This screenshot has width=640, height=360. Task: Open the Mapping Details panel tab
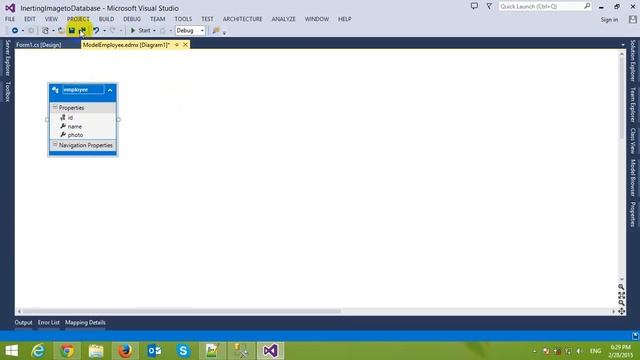click(85, 322)
